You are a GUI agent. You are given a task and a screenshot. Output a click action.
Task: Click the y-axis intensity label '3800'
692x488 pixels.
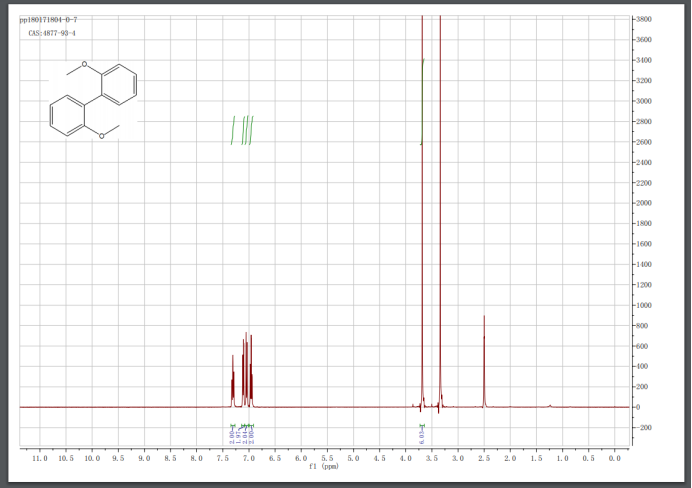(644, 19)
